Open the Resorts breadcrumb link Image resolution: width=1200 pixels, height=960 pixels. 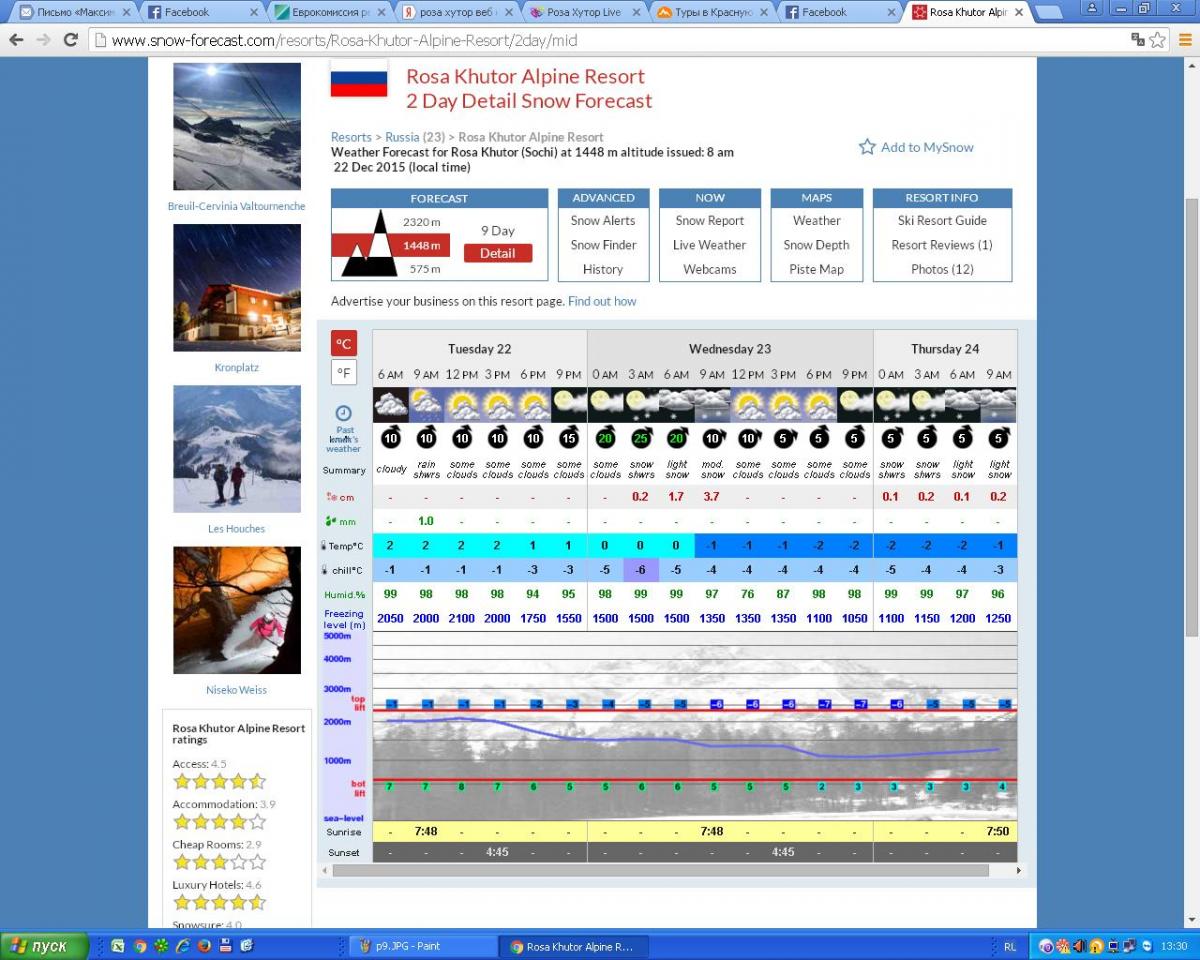[x=351, y=137]
